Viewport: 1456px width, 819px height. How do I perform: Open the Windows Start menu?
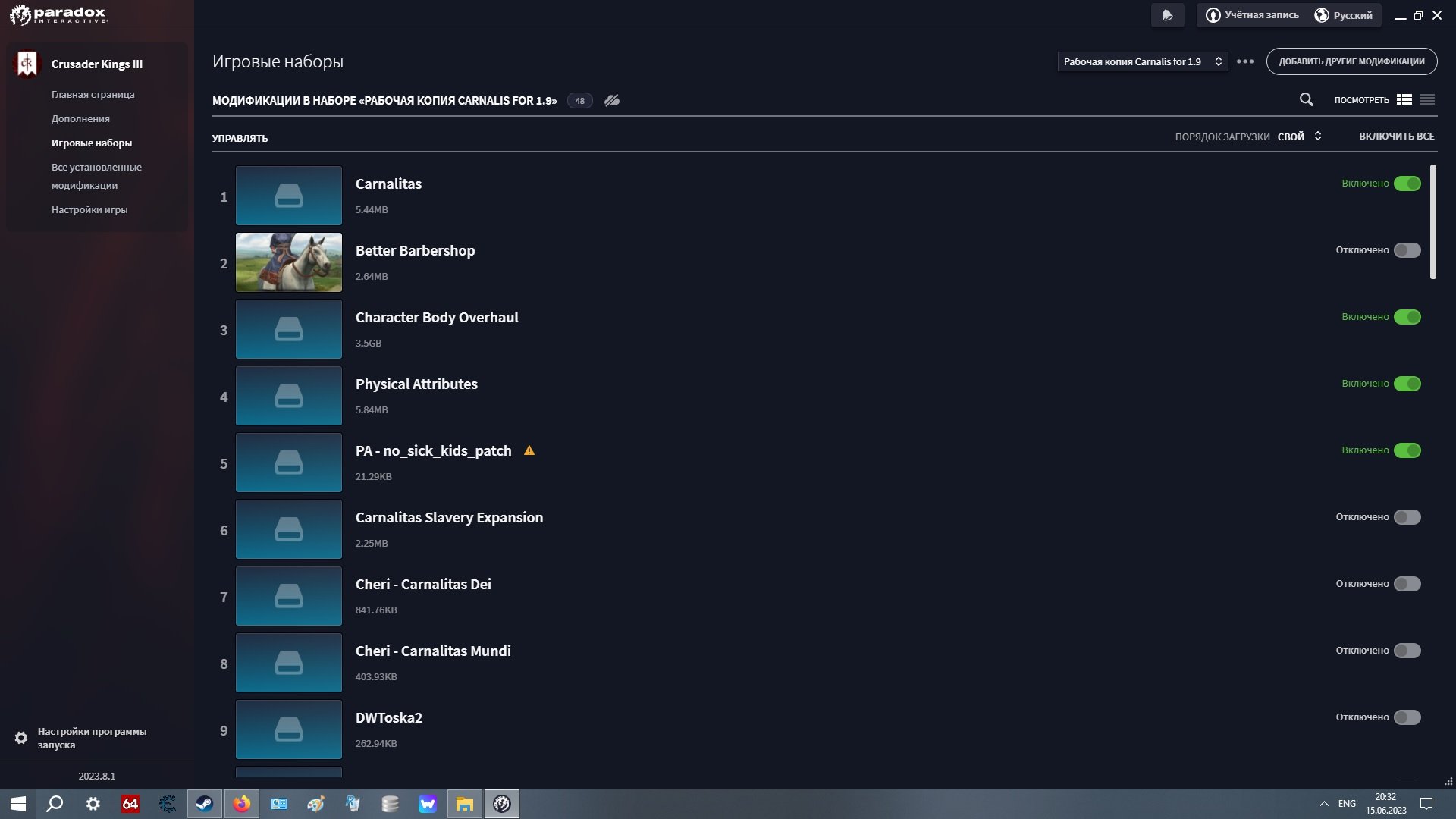tap(18, 804)
